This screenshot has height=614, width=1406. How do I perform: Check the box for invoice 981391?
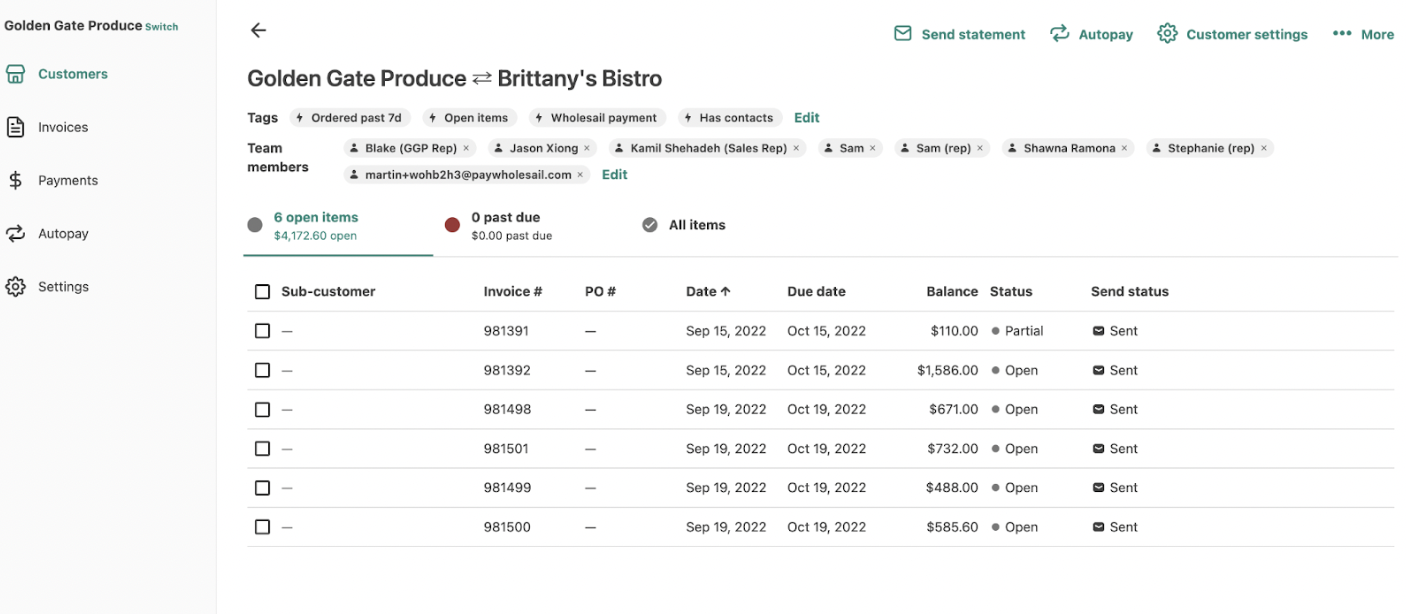[x=262, y=331]
